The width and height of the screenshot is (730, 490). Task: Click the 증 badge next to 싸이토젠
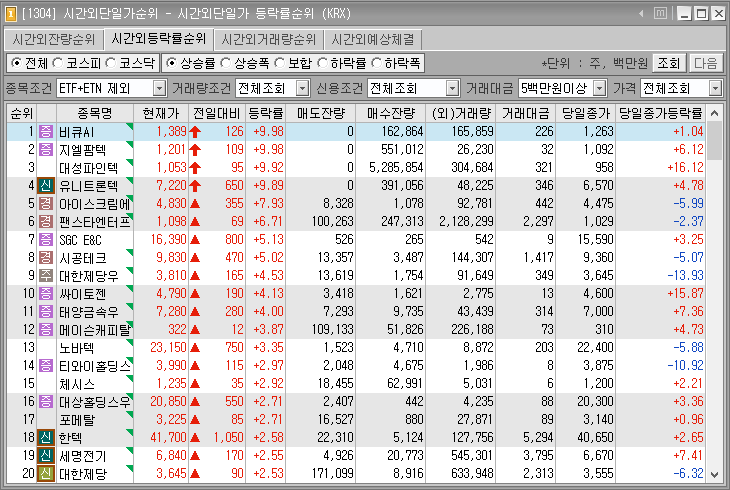(46, 293)
